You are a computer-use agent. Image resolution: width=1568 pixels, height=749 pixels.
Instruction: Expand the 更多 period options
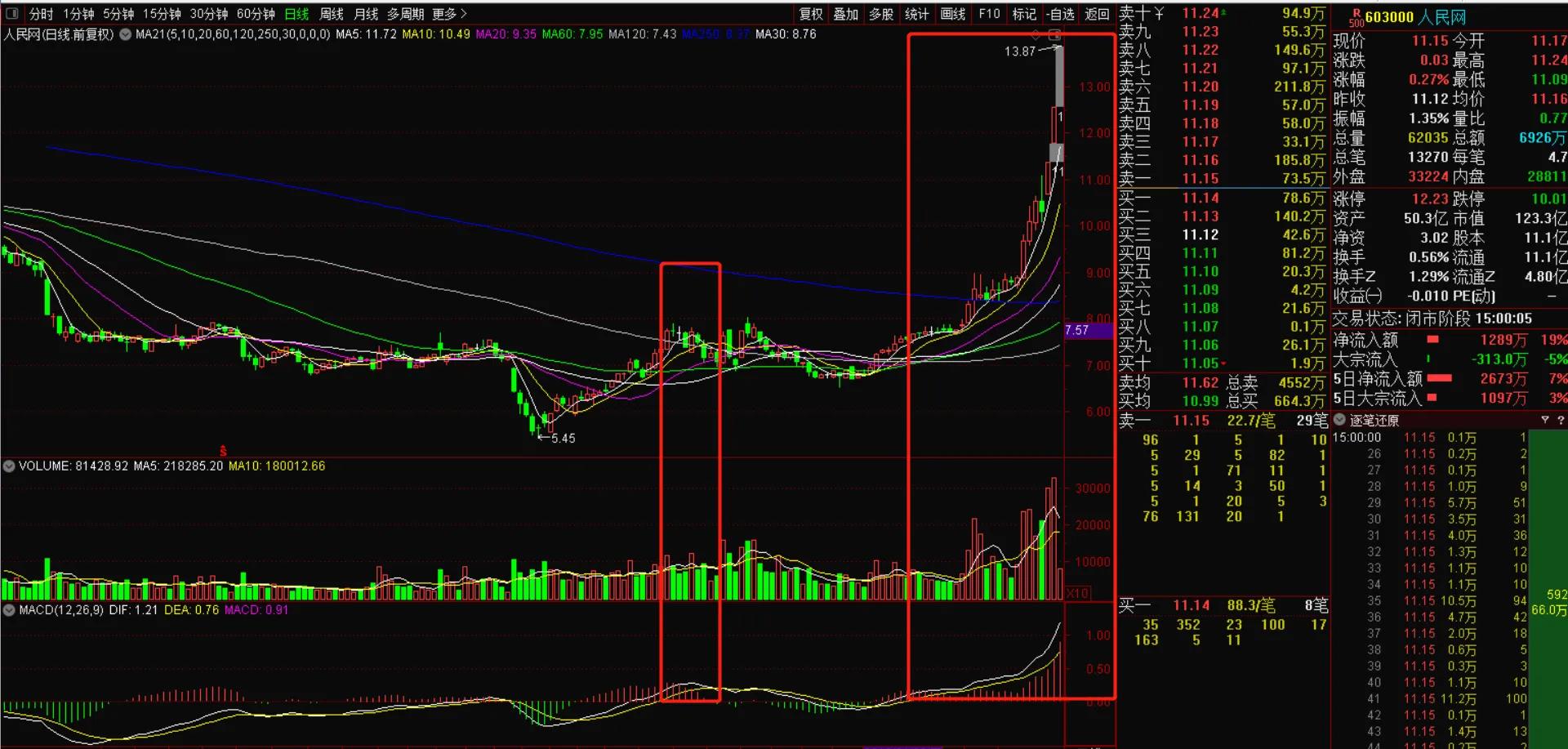click(x=449, y=14)
